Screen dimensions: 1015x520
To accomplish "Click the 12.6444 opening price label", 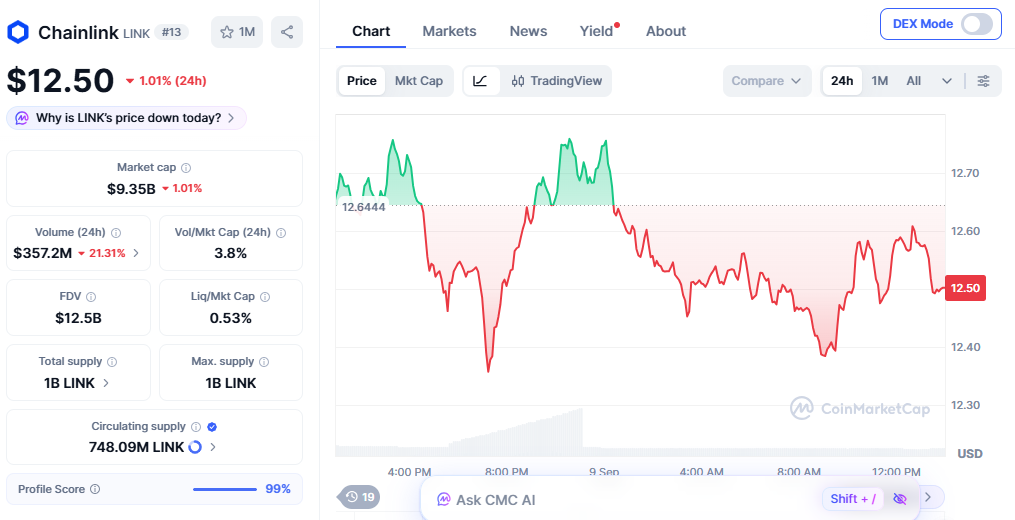I will point(363,207).
